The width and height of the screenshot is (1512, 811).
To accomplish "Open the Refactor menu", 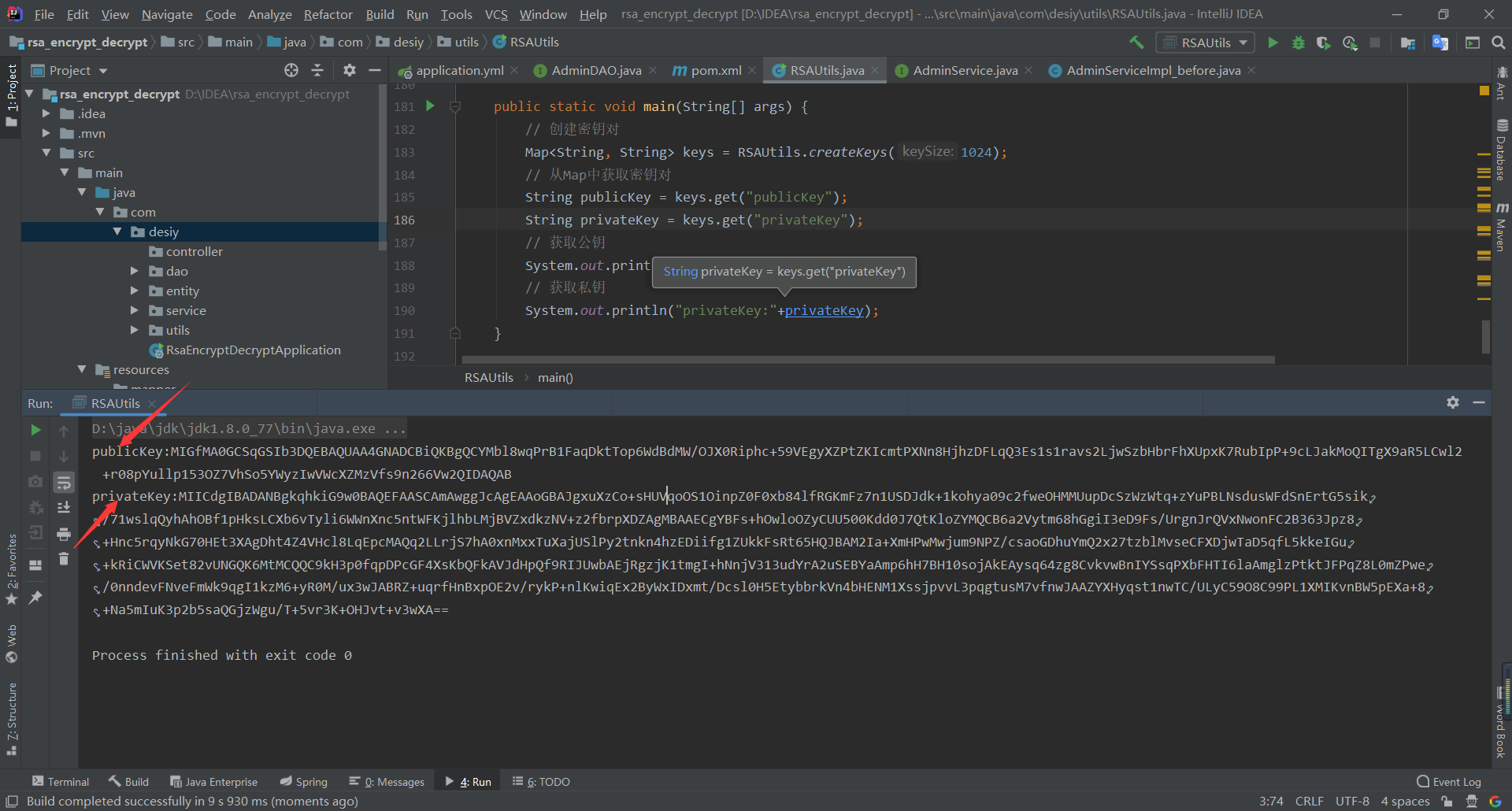I will click(328, 14).
